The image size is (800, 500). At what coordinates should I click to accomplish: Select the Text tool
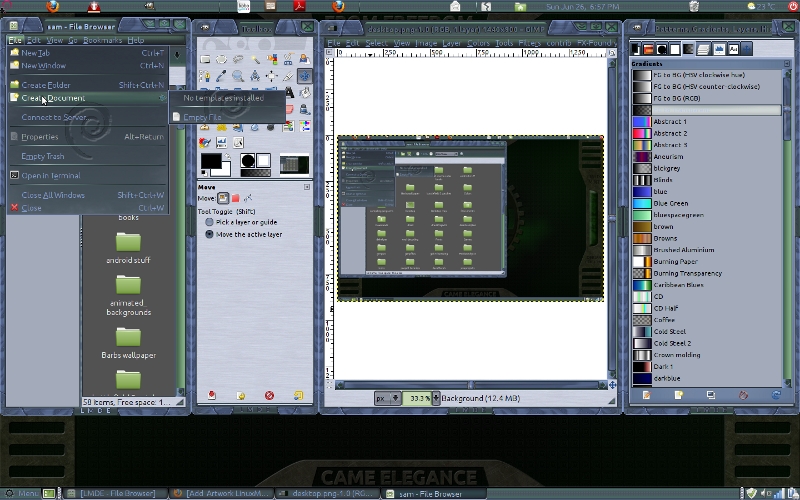click(289, 92)
